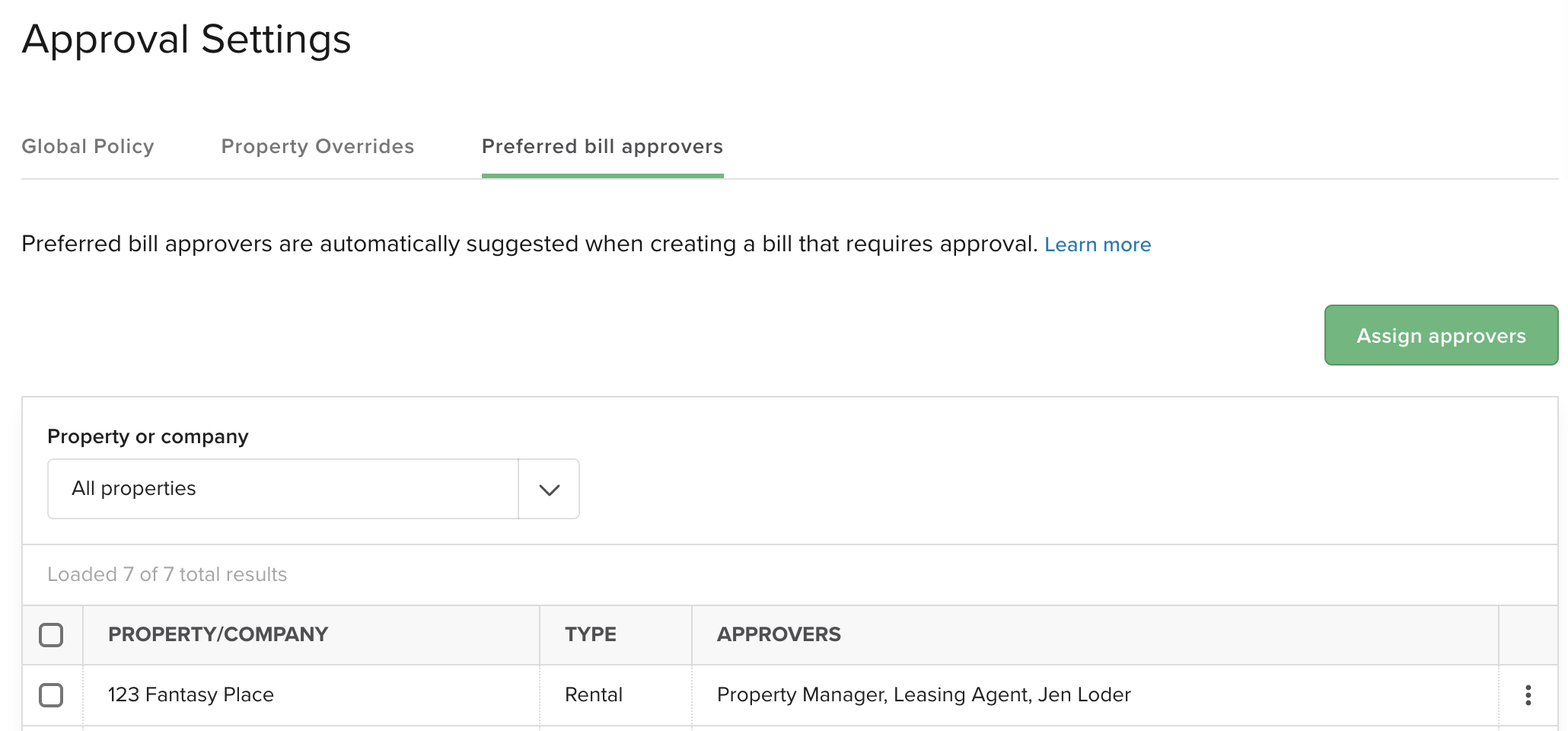Screen dimensions: 1568x731
Task: Click the APPROVERS column header
Action: click(x=779, y=634)
